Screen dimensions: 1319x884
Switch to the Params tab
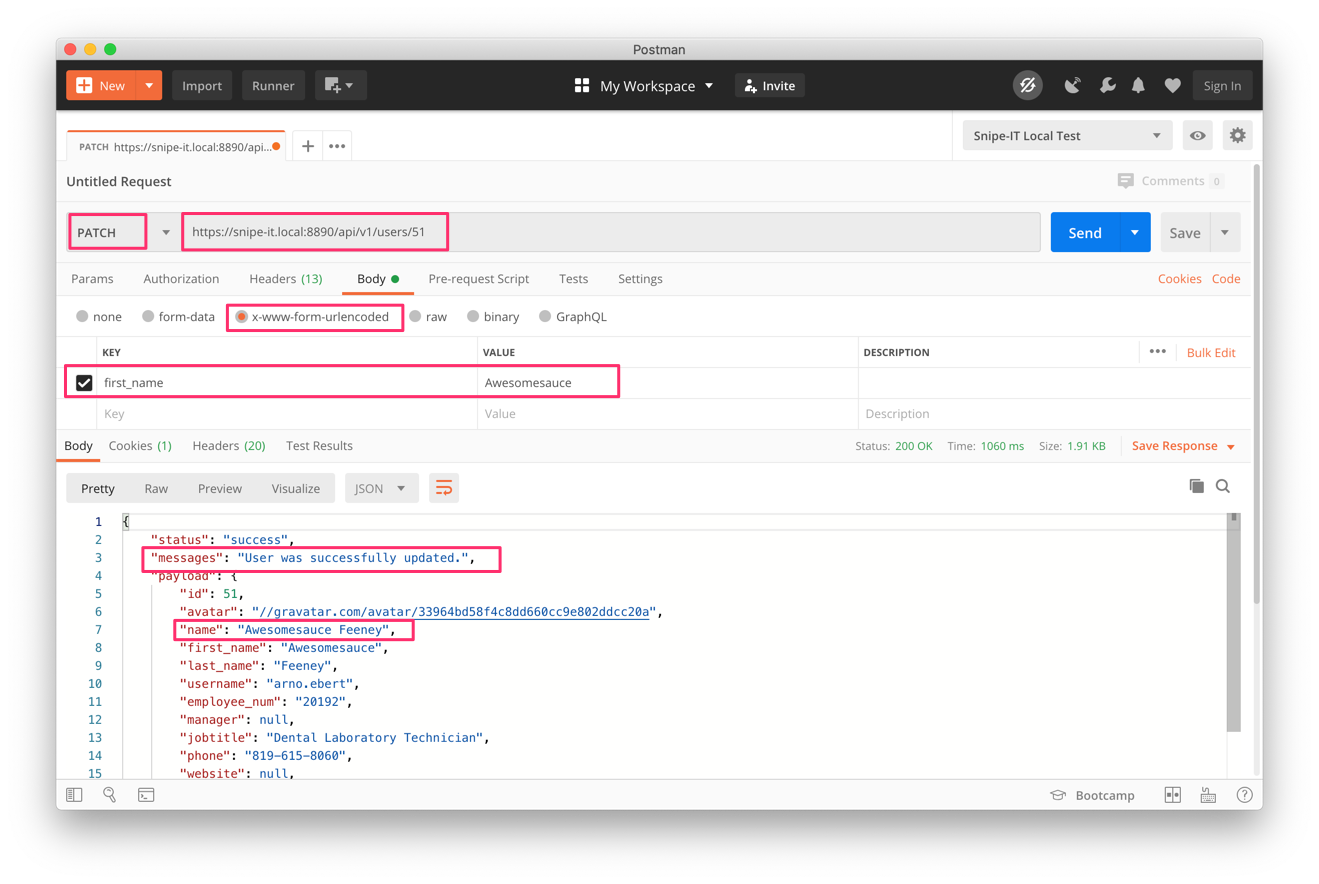(92, 279)
